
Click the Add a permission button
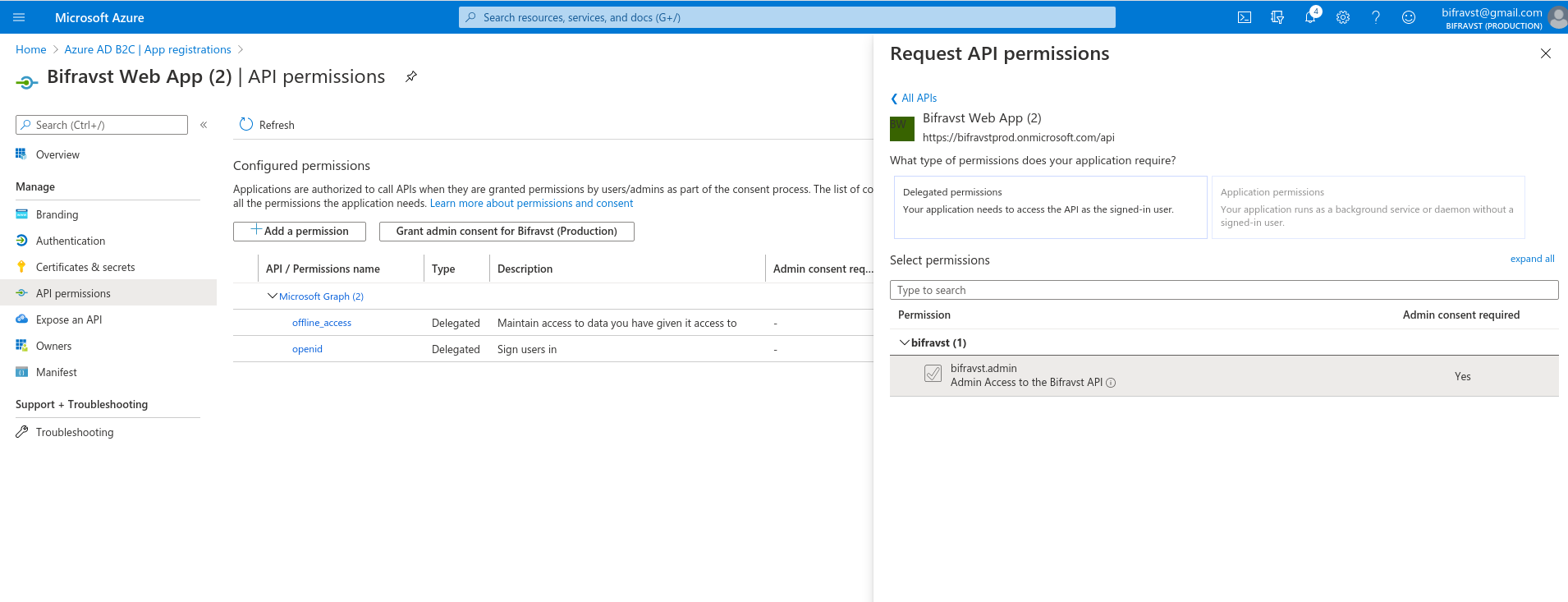click(x=300, y=232)
